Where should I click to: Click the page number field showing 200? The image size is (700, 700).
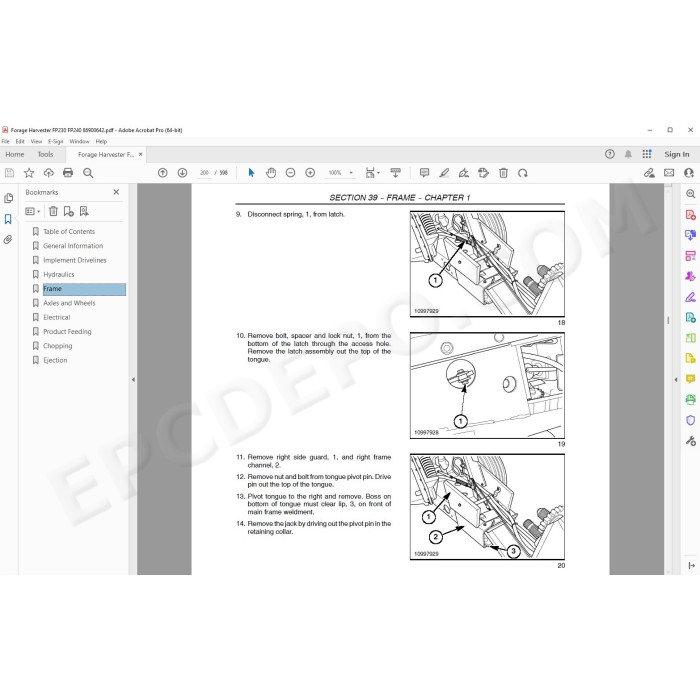tap(204, 173)
